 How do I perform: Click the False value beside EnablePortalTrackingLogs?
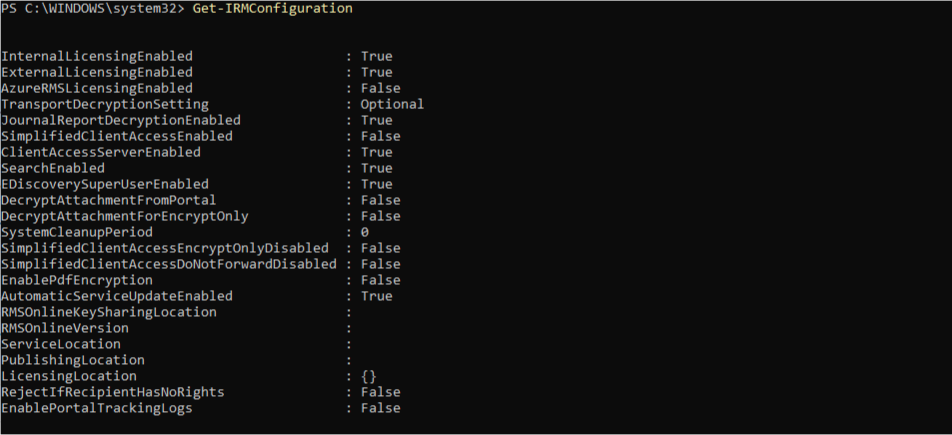point(380,408)
